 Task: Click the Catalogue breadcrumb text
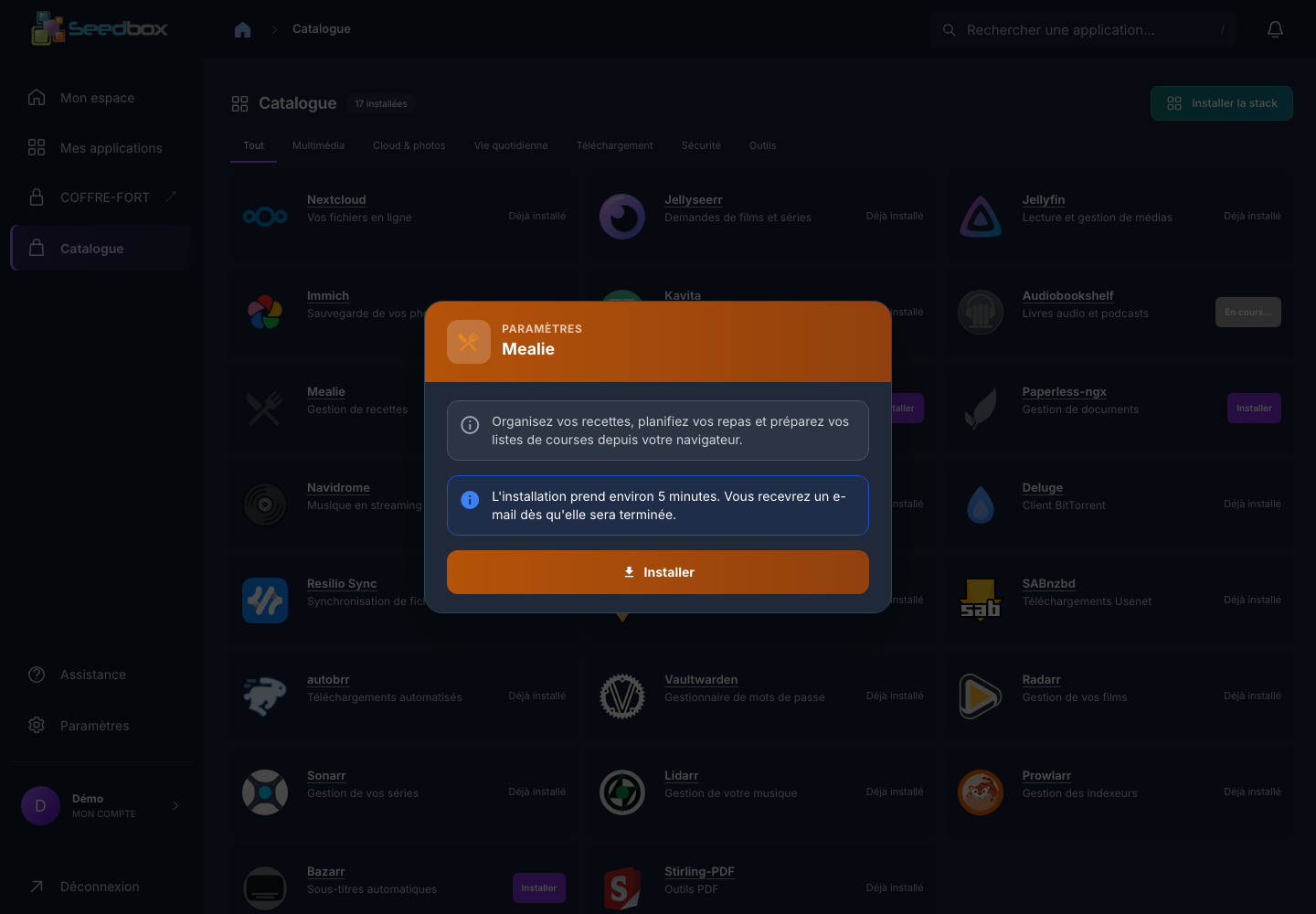click(x=322, y=29)
